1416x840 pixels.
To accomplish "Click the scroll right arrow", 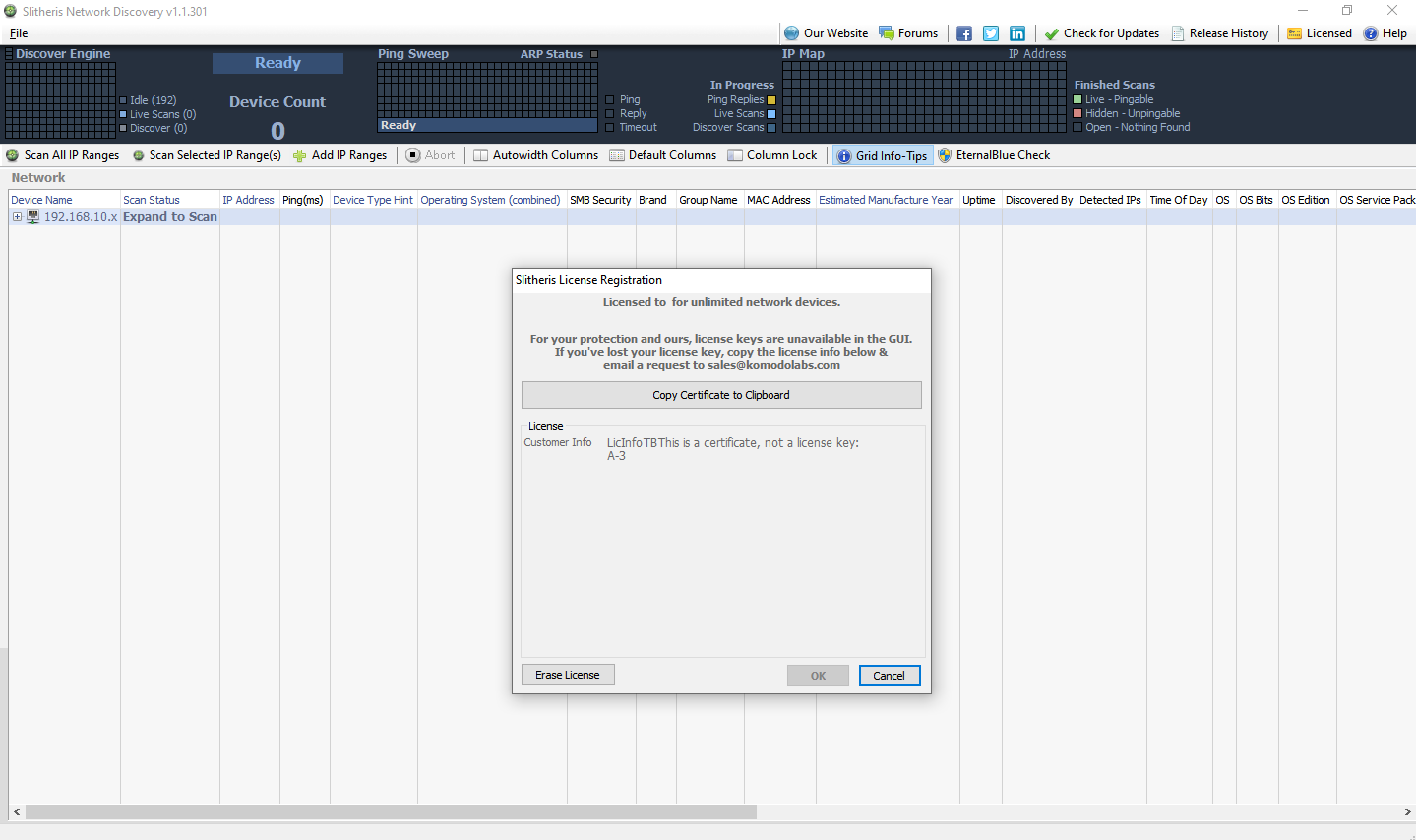I will coord(1408,812).
